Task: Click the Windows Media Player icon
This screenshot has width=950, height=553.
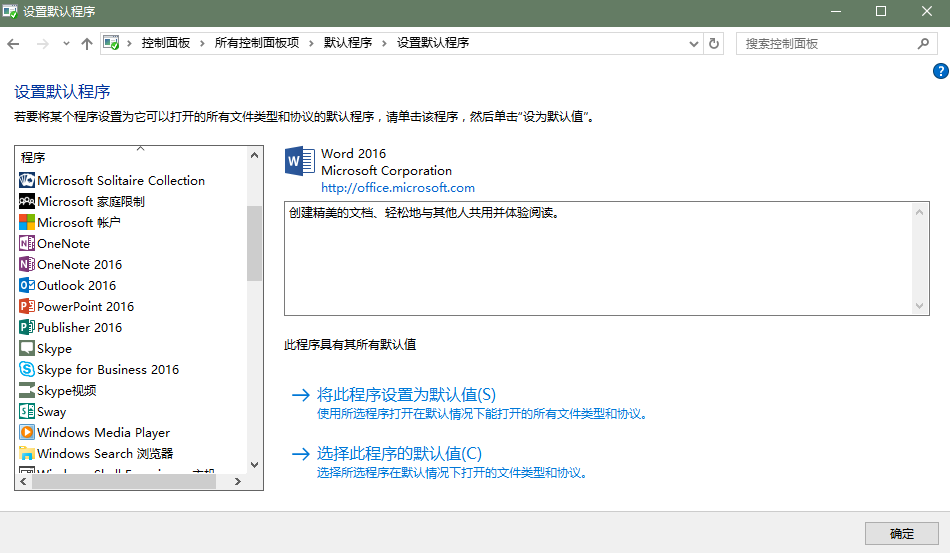Action: [x=27, y=432]
